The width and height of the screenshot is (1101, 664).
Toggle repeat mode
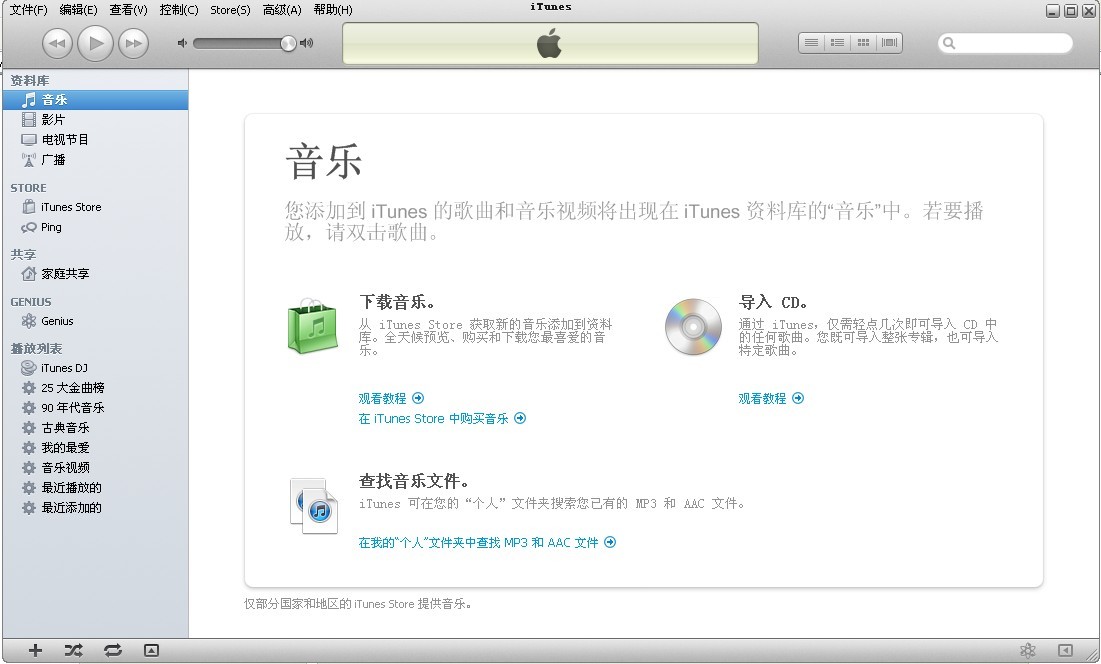(113, 650)
